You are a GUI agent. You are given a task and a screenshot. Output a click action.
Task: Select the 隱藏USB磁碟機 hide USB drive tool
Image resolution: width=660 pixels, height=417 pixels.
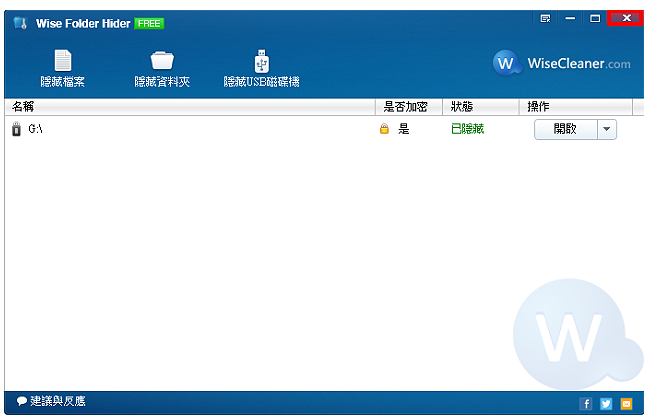pos(261,68)
